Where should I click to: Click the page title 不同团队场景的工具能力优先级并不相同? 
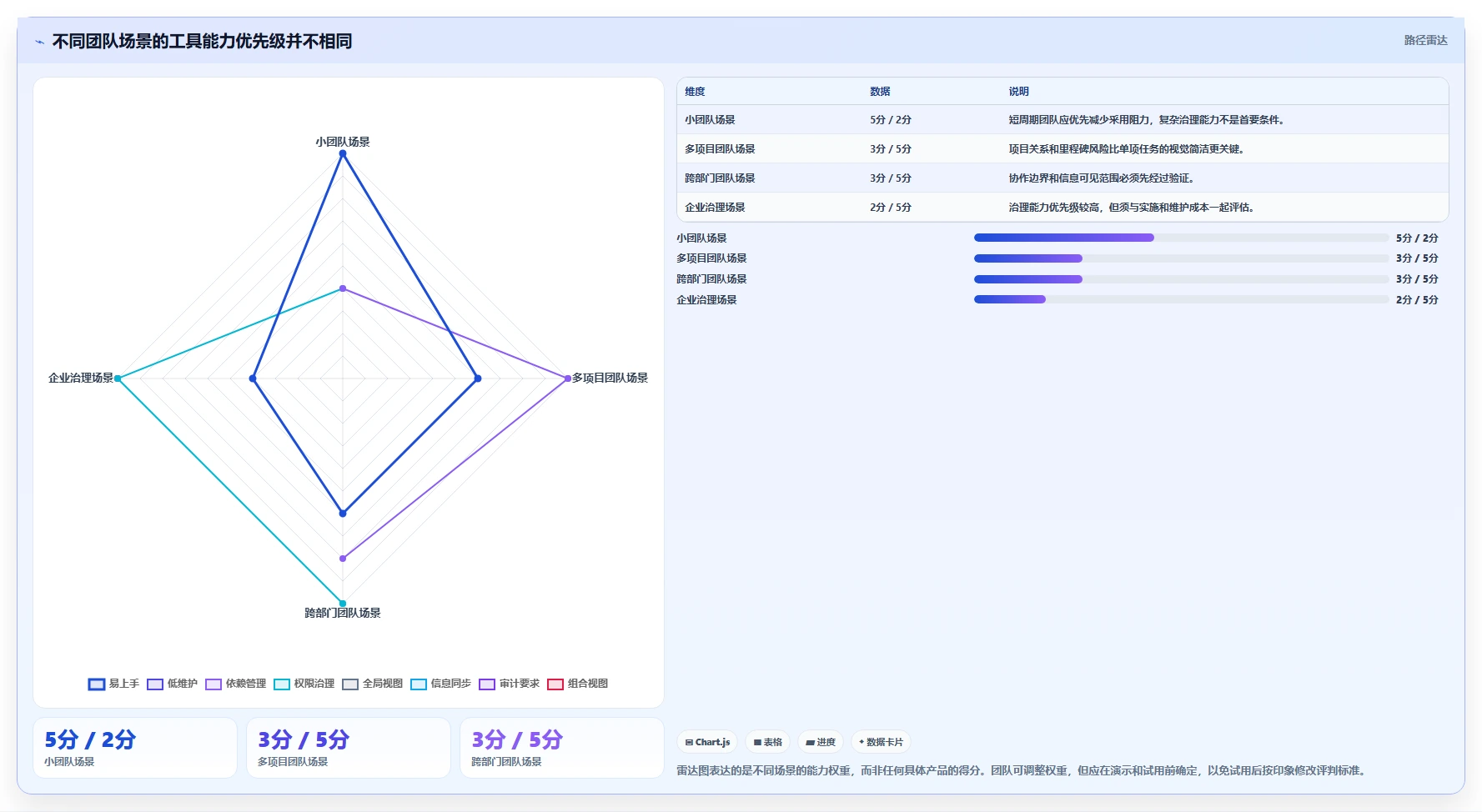202,42
